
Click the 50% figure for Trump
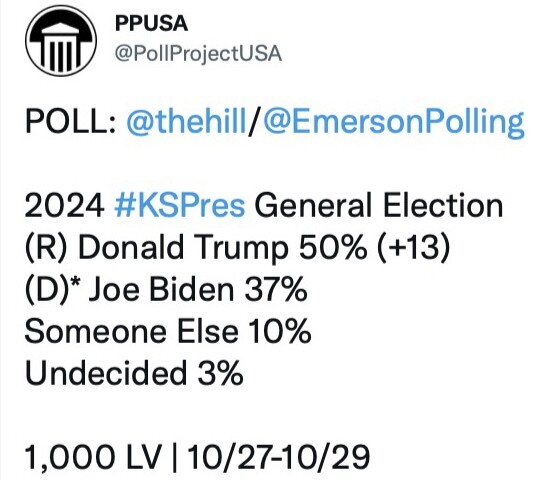[x=333, y=247]
